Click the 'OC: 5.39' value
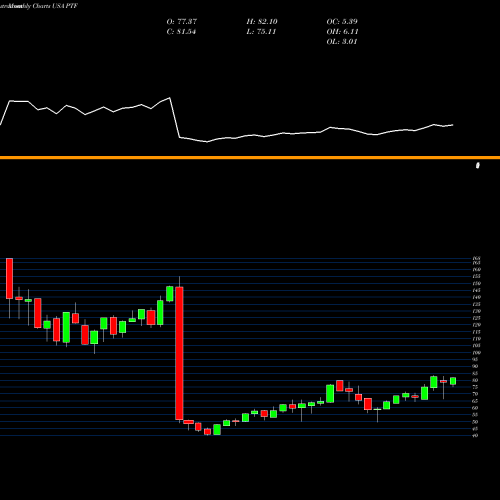This screenshot has width=500, height=500. [342, 22]
